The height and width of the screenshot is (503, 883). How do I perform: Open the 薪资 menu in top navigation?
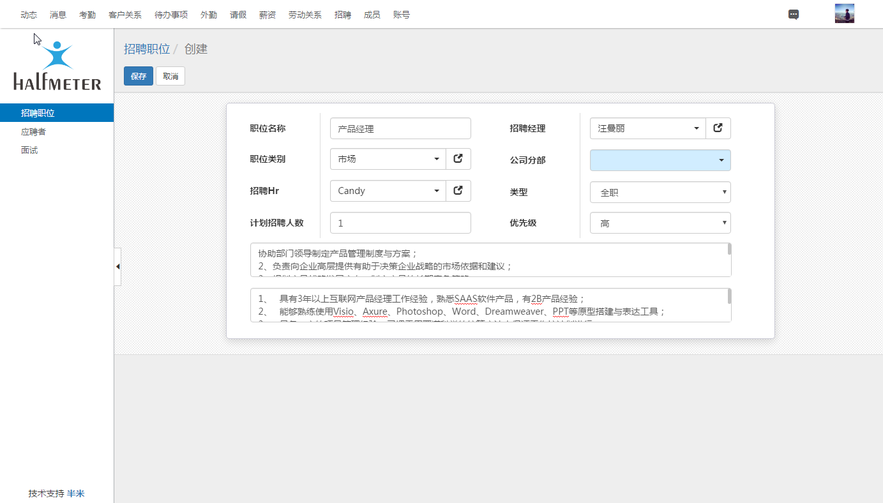(267, 15)
